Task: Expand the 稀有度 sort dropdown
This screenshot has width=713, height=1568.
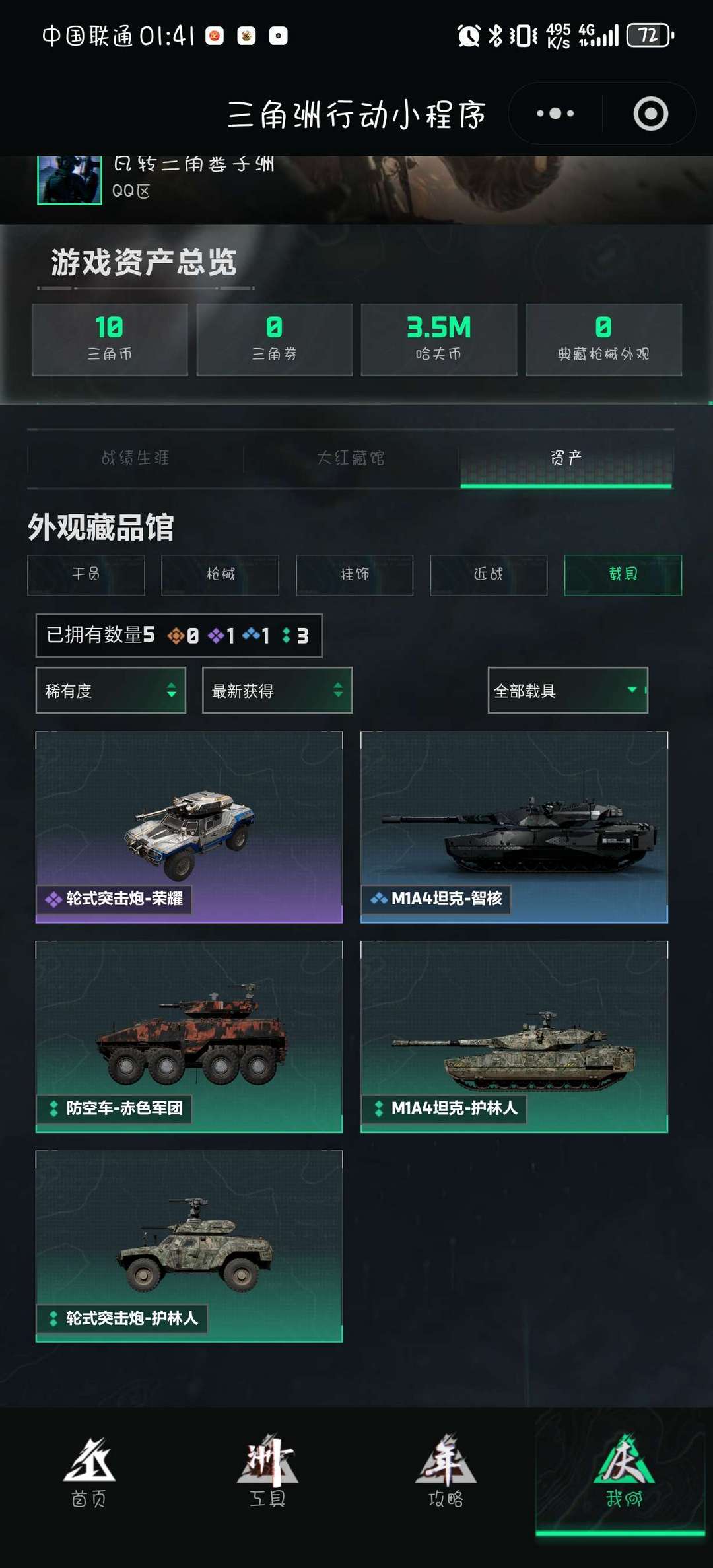Action: (x=111, y=691)
